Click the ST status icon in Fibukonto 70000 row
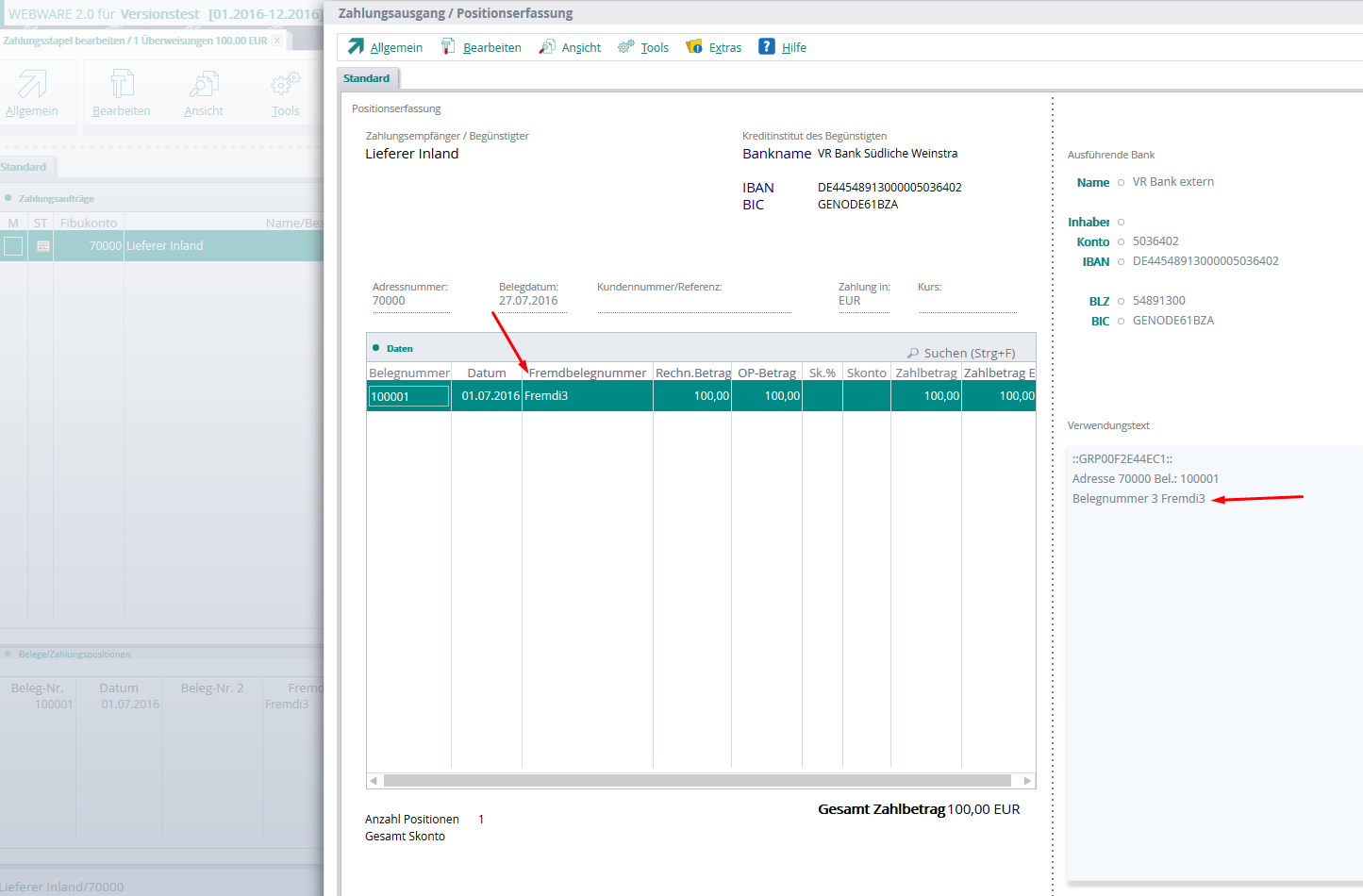The height and width of the screenshot is (896, 1363). point(42,246)
